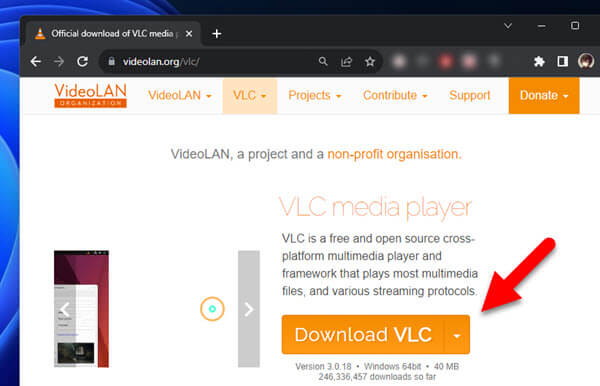
Task: Expand the VLC navigation menu
Action: [249, 95]
